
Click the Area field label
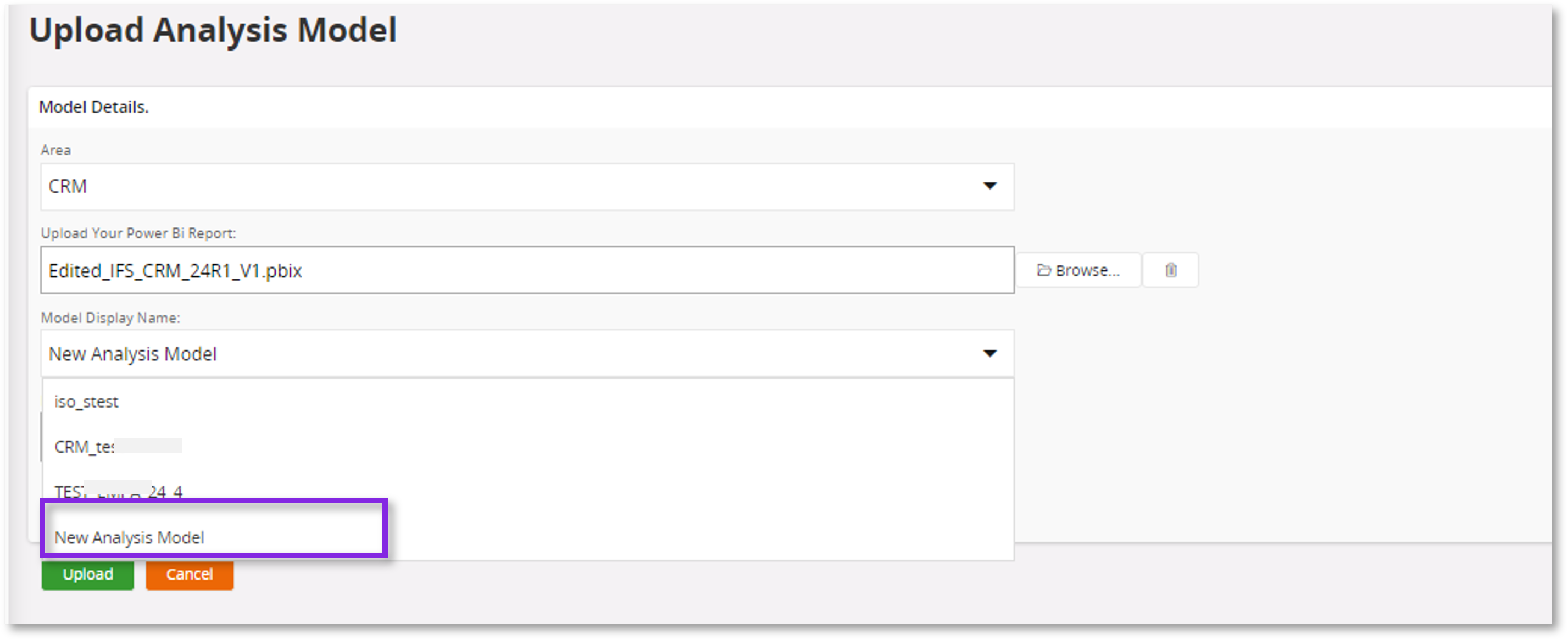point(56,151)
